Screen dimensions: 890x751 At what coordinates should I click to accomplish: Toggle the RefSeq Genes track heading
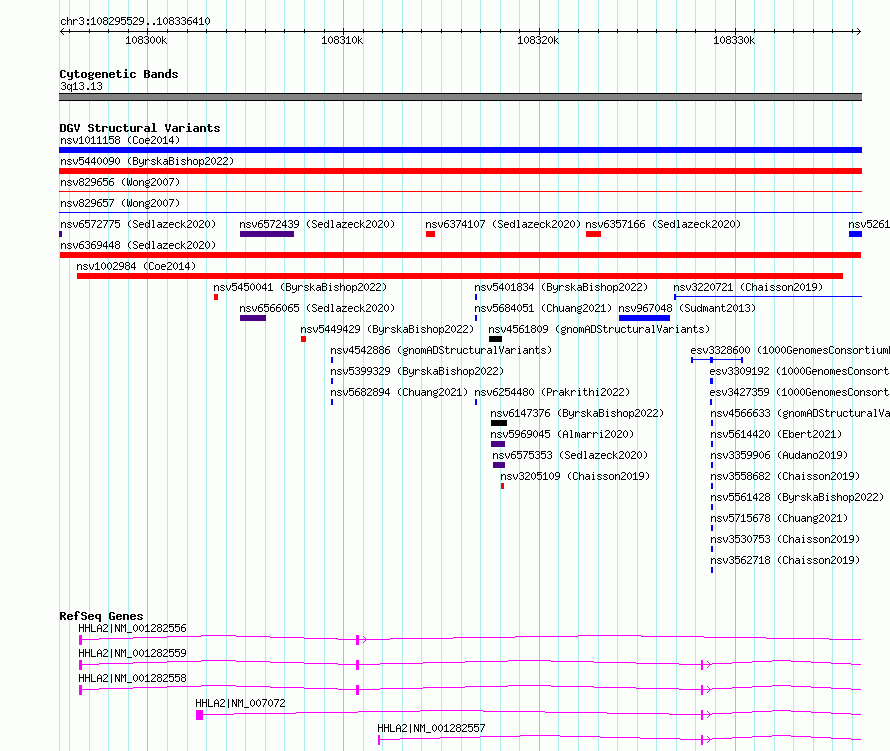pos(101,616)
